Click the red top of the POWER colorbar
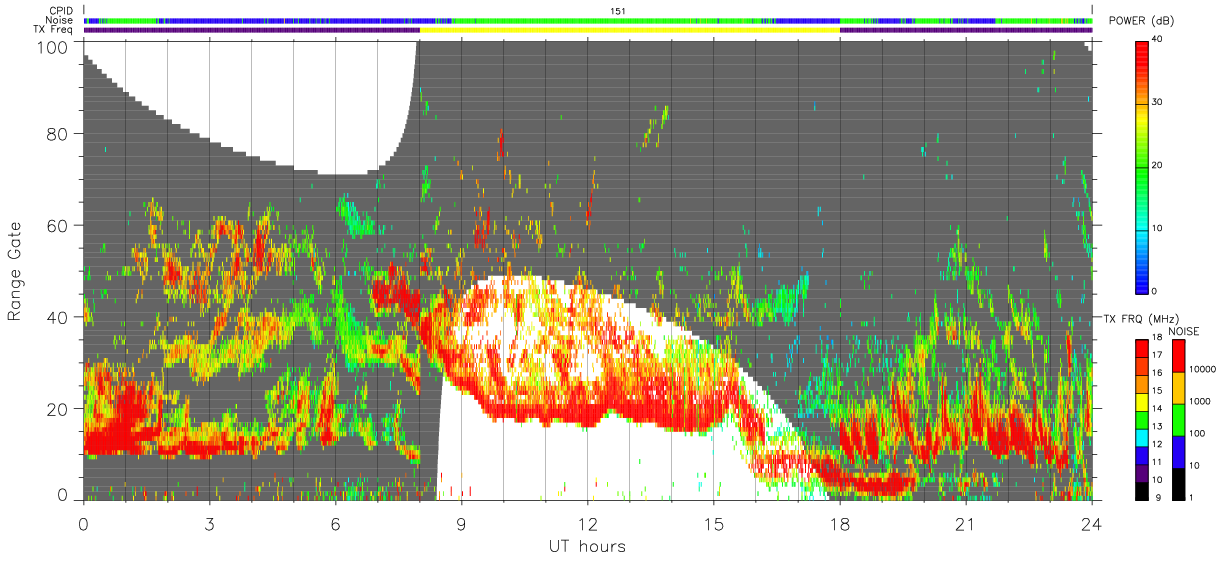 1142,50
